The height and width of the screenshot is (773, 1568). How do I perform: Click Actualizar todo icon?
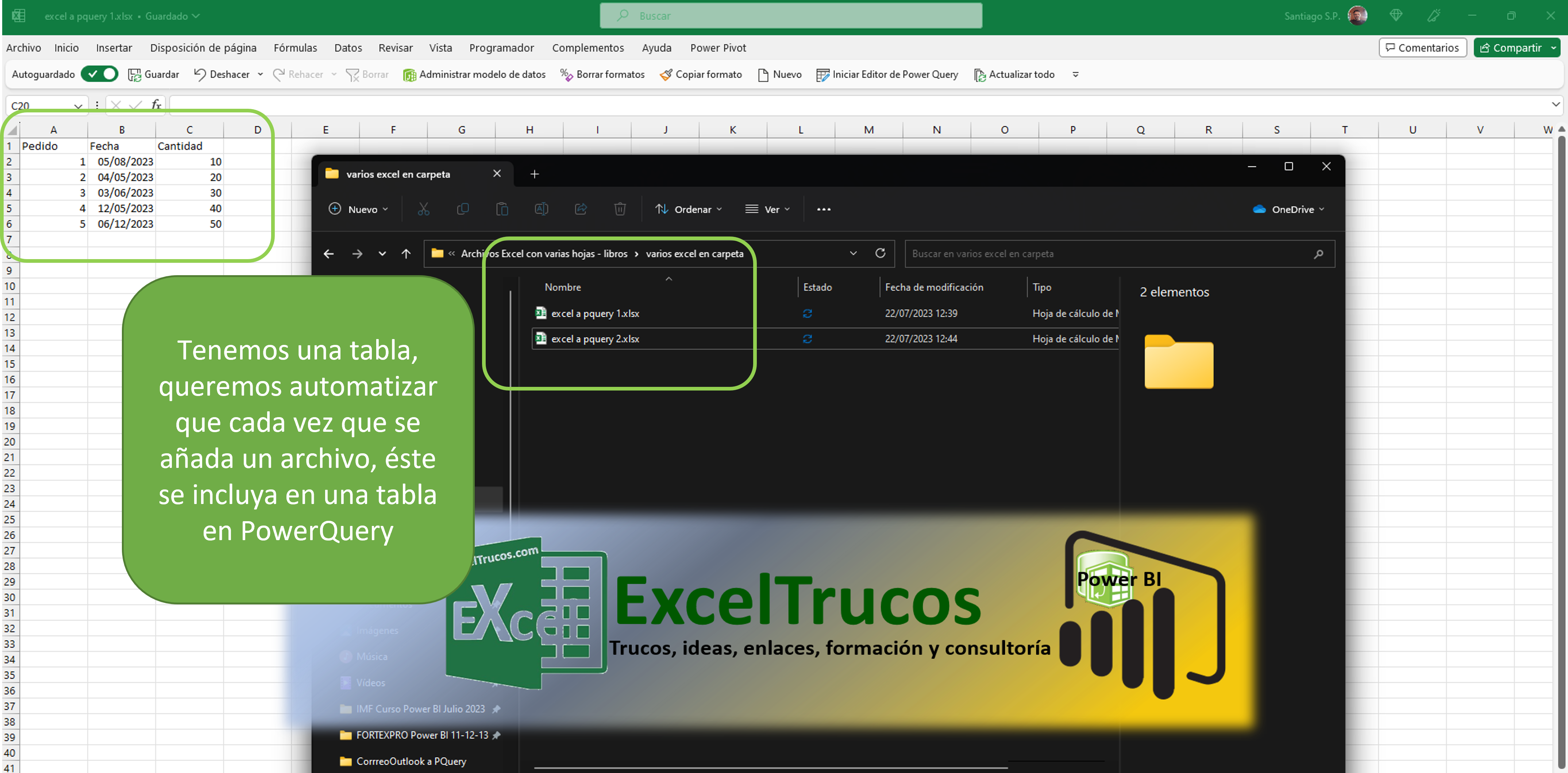tap(979, 74)
